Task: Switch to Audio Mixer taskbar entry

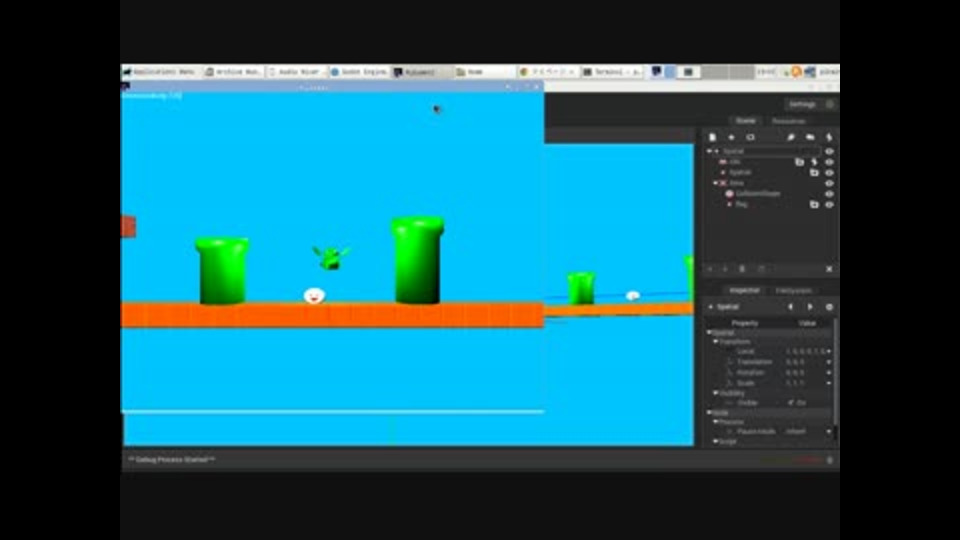Action: (x=298, y=72)
